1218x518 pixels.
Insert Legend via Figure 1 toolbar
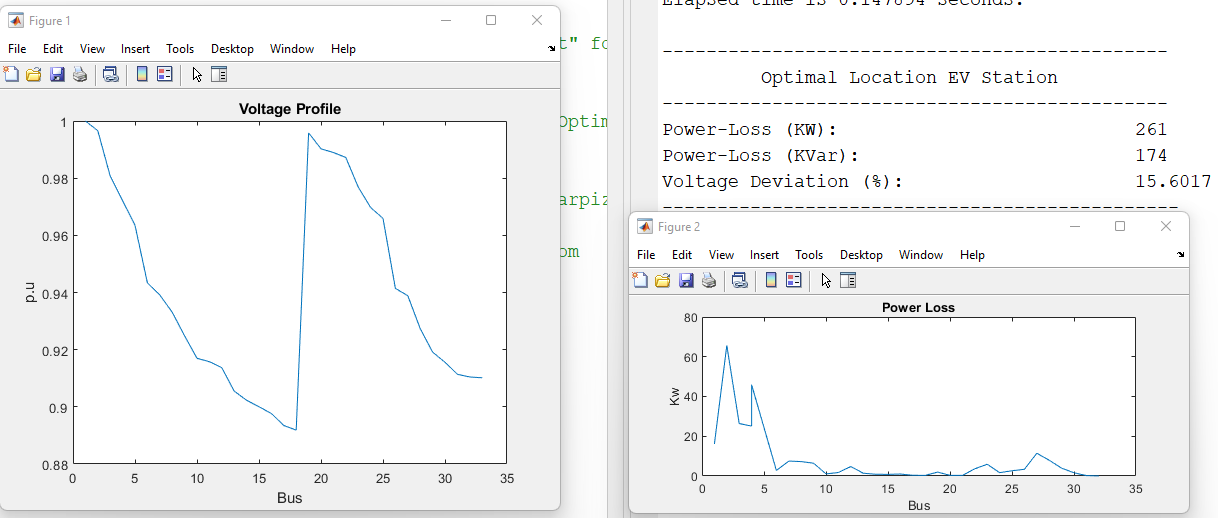165,74
